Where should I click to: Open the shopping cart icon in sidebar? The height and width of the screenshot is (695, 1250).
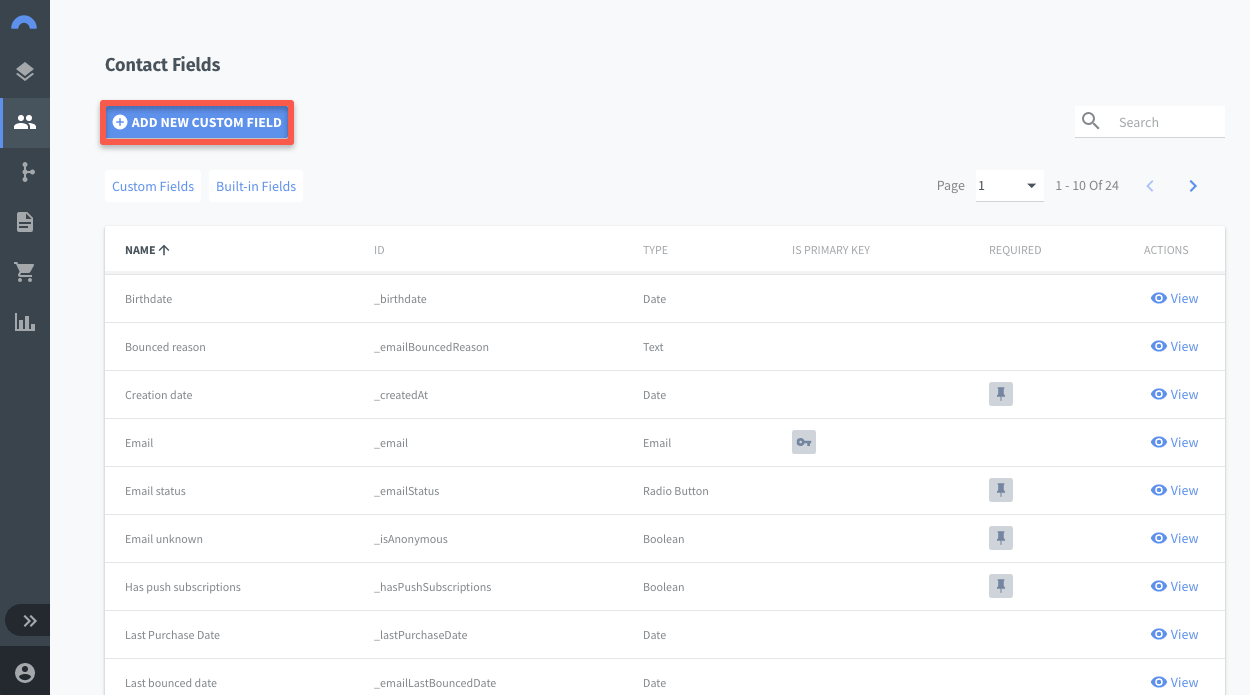point(25,272)
